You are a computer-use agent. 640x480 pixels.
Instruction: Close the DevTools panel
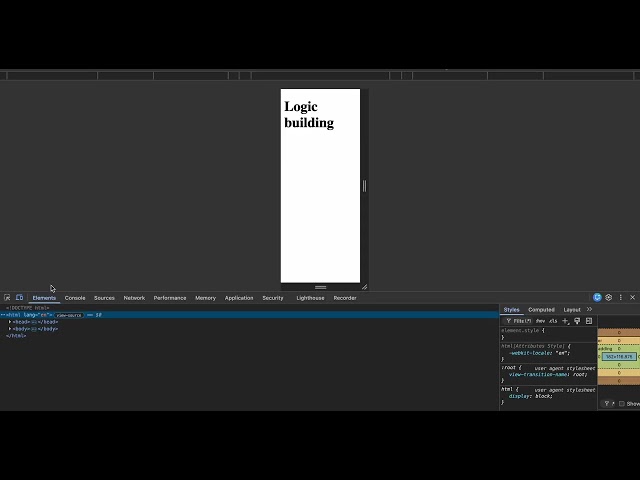click(x=633, y=298)
